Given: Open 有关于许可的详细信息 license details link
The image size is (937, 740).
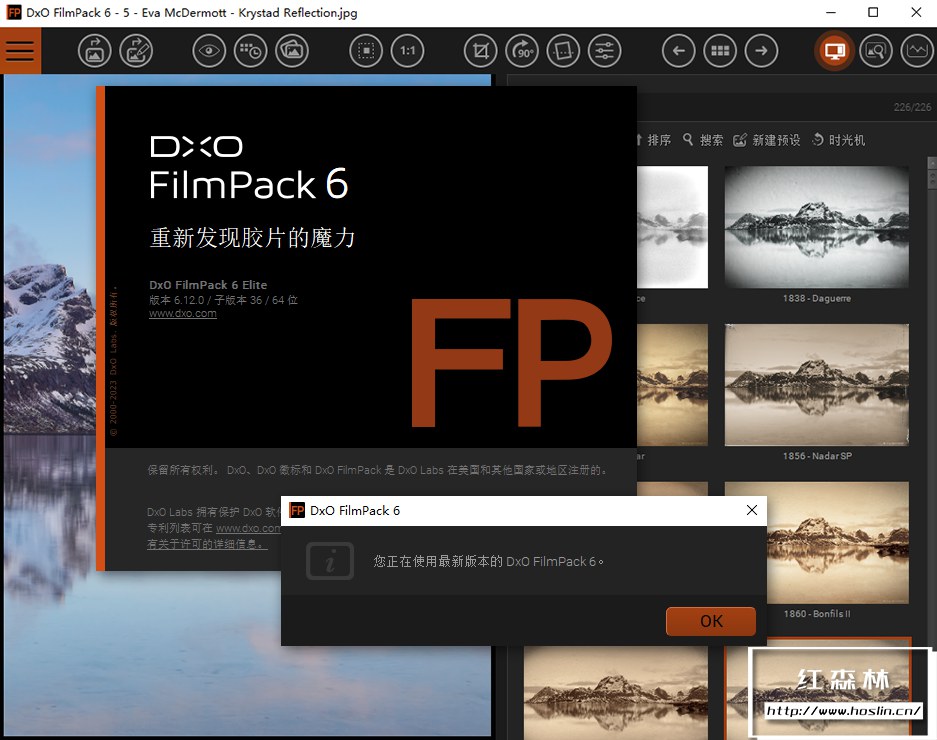Looking at the screenshot, I should click(207, 543).
